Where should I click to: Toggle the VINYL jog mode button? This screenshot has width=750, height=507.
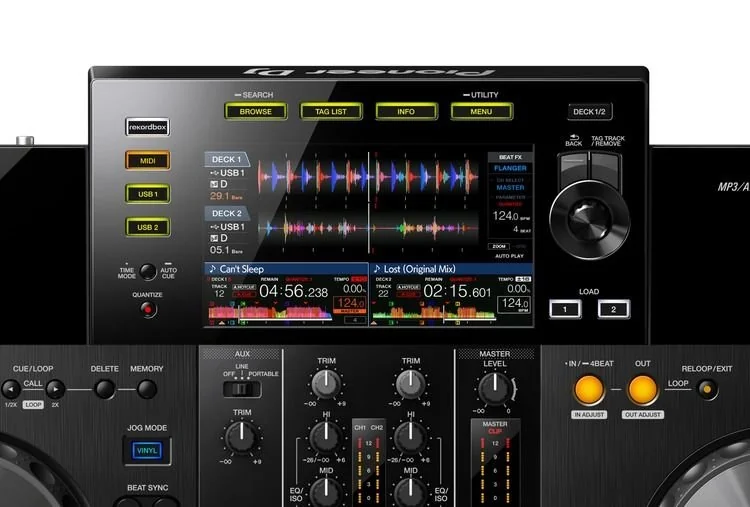point(147,451)
